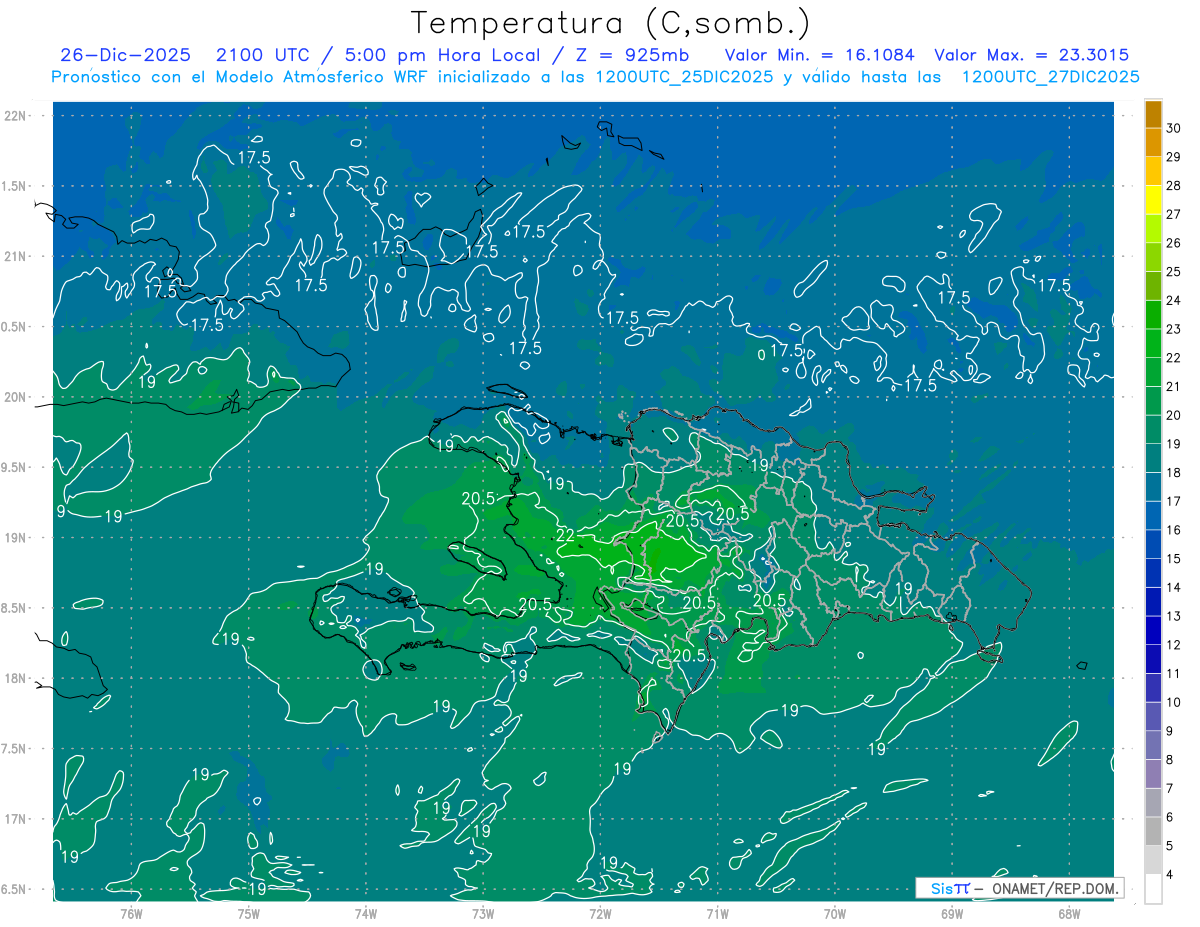Image resolution: width=1200 pixels, height=927 pixels.
Task: Click the "22" contour label over Hispaniola
Action: click(566, 536)
